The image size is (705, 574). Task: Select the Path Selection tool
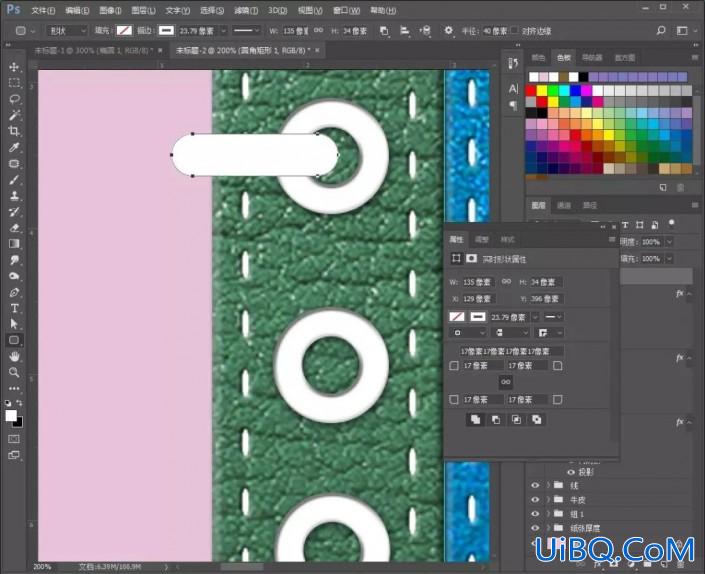(x=14, y=324)
